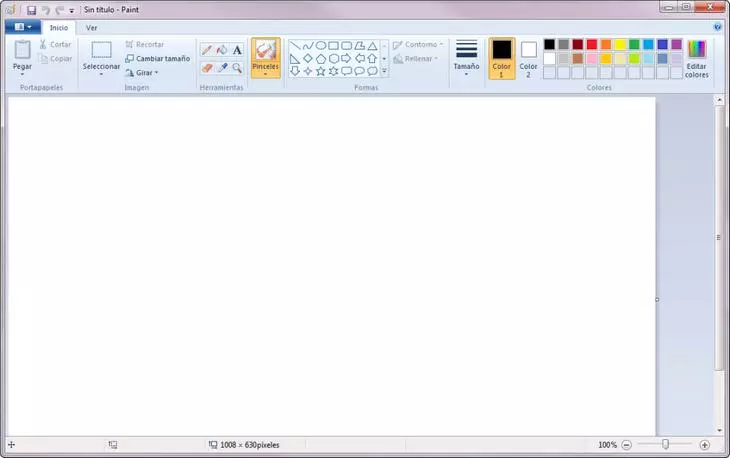The height and width of the screenshot is (458, 730).
Task: Click Cambiar tamaño button
Action: click(x=158, y=59)
